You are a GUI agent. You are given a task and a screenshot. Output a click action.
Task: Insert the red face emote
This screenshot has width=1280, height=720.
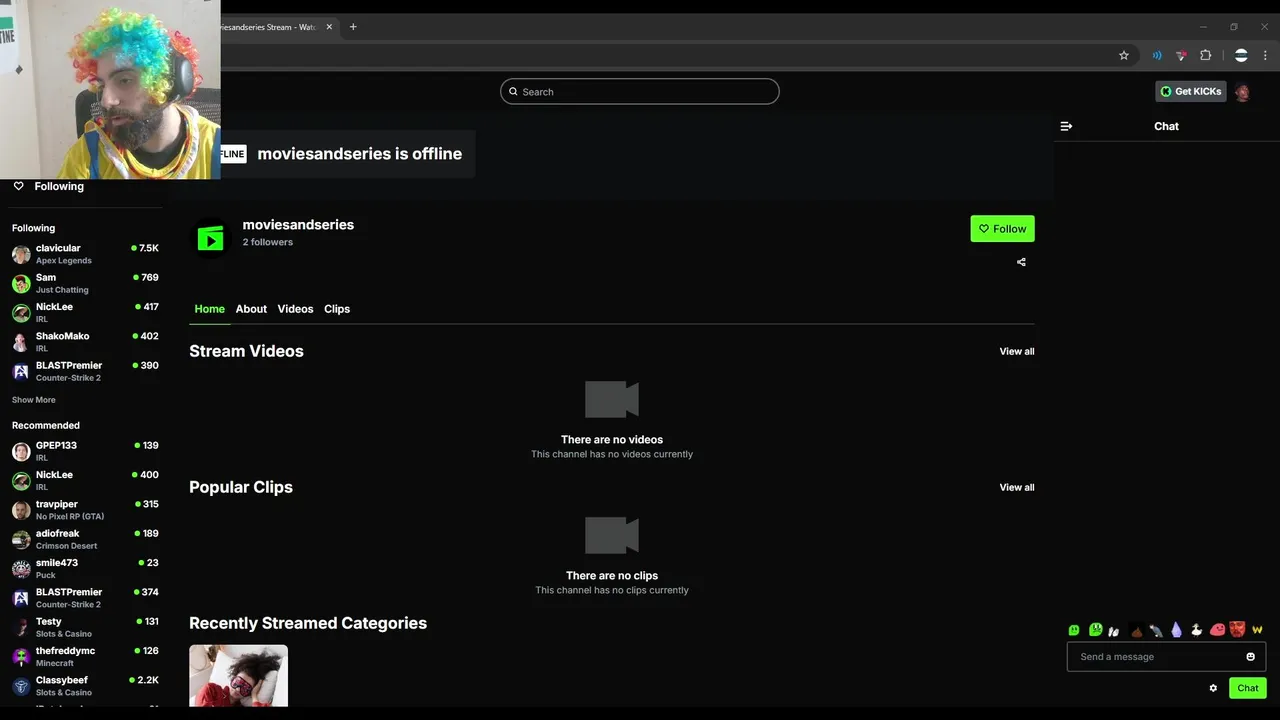(x=1237, y=629)
